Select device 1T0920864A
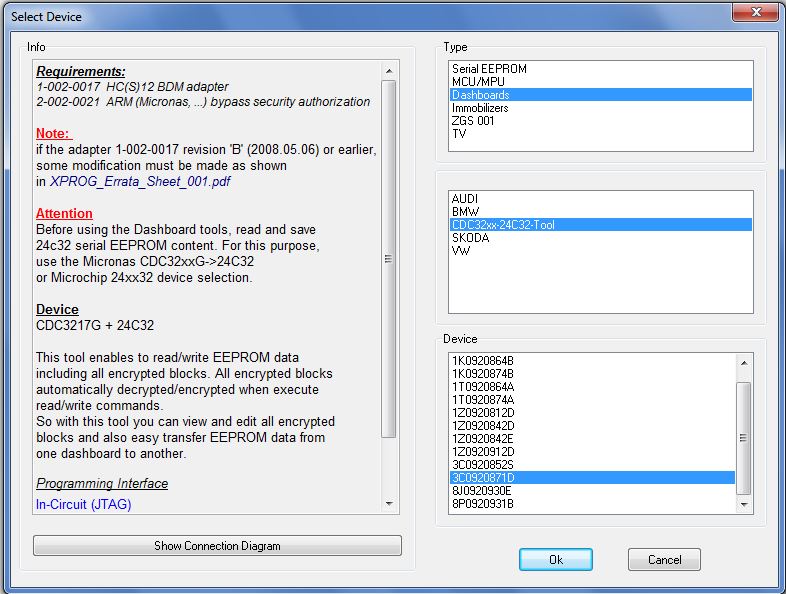This screenshot has height=594, width=786. click(x=593, y=386)
